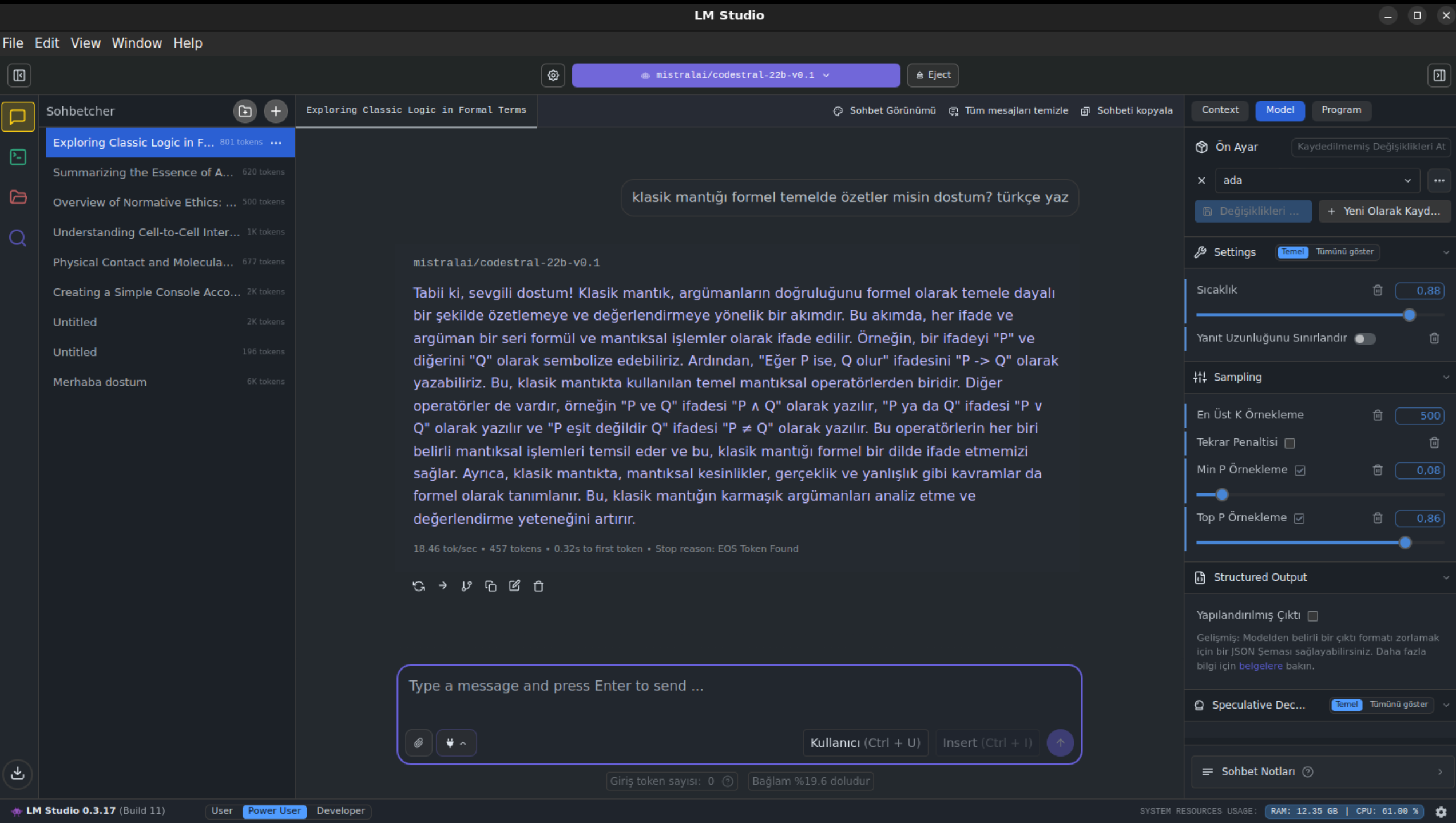This screenshot has width=1456, height=823.
Task: Open model load settings gear
Action: (553, 75)
